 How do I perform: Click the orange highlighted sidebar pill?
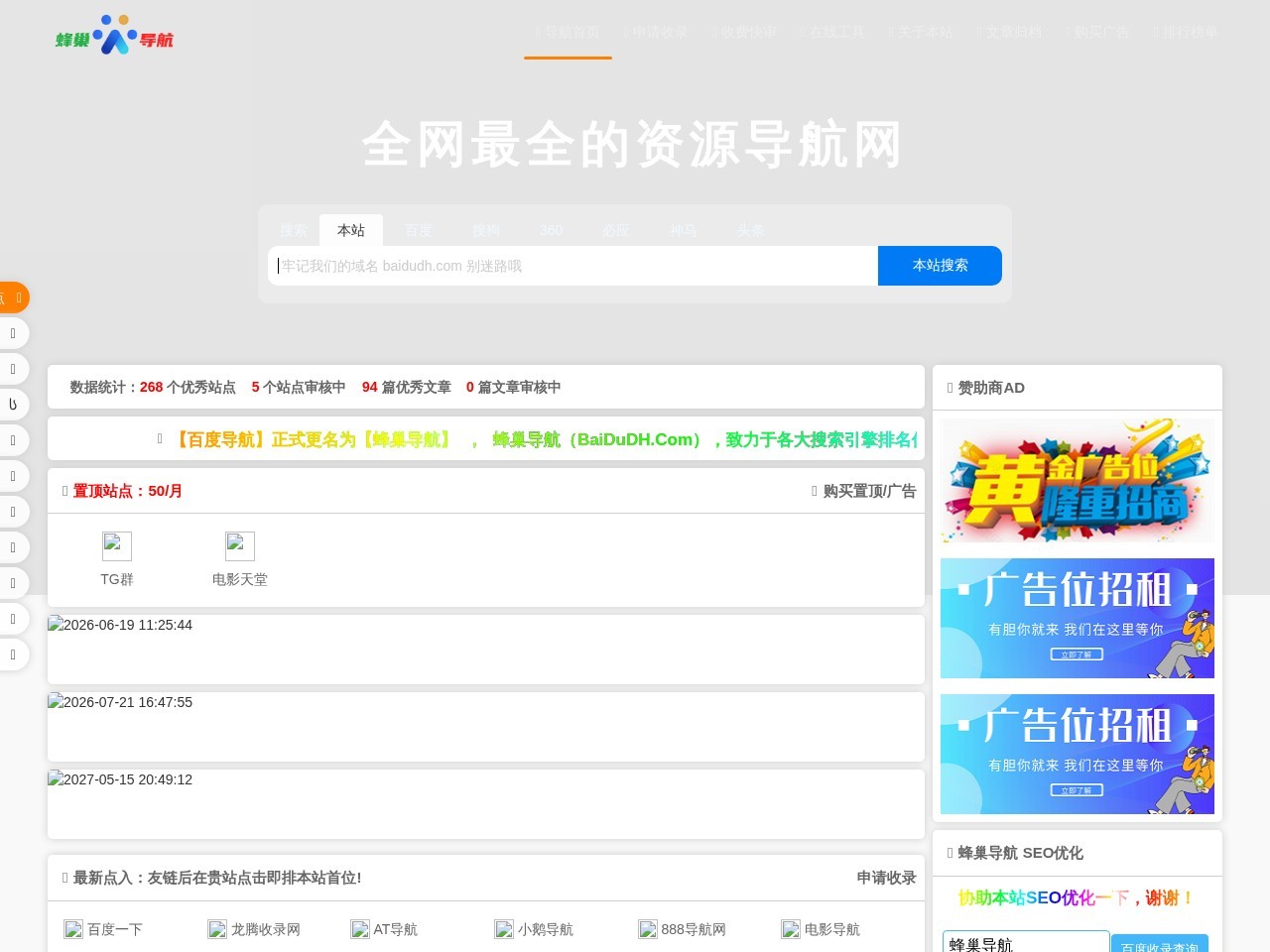click(13, 297)
